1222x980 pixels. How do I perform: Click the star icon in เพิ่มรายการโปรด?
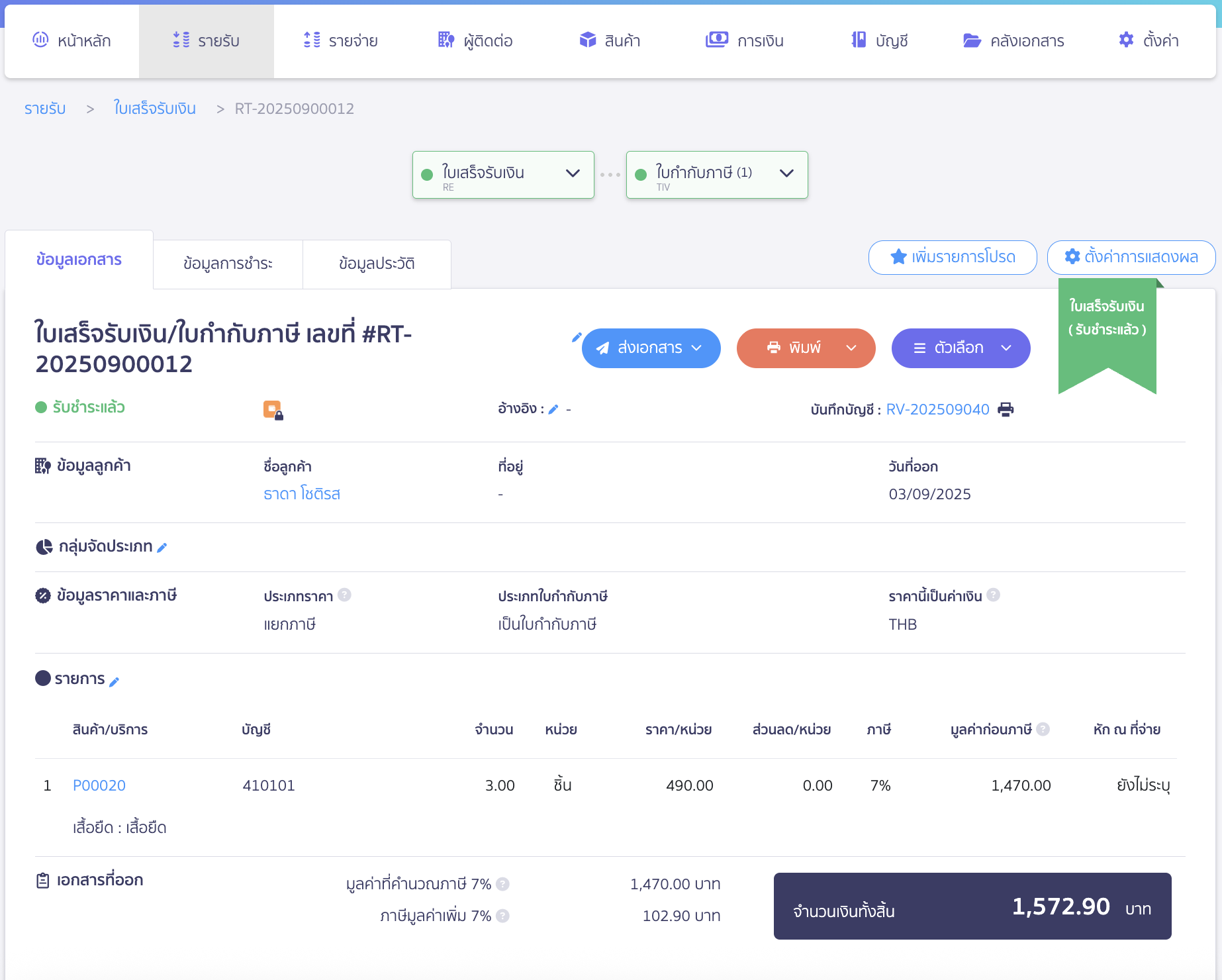tap(898, 256)
